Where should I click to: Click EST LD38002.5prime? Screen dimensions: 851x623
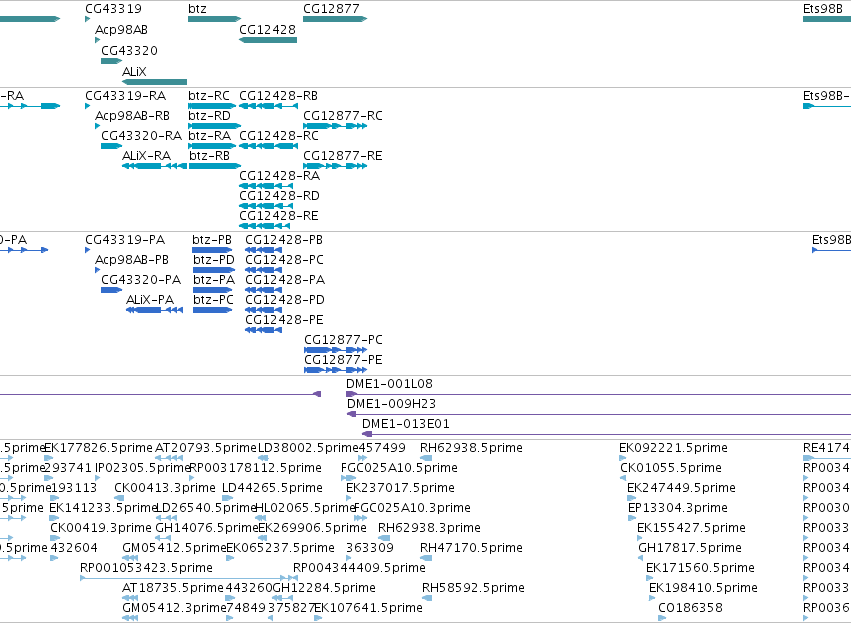pos(263,459)
